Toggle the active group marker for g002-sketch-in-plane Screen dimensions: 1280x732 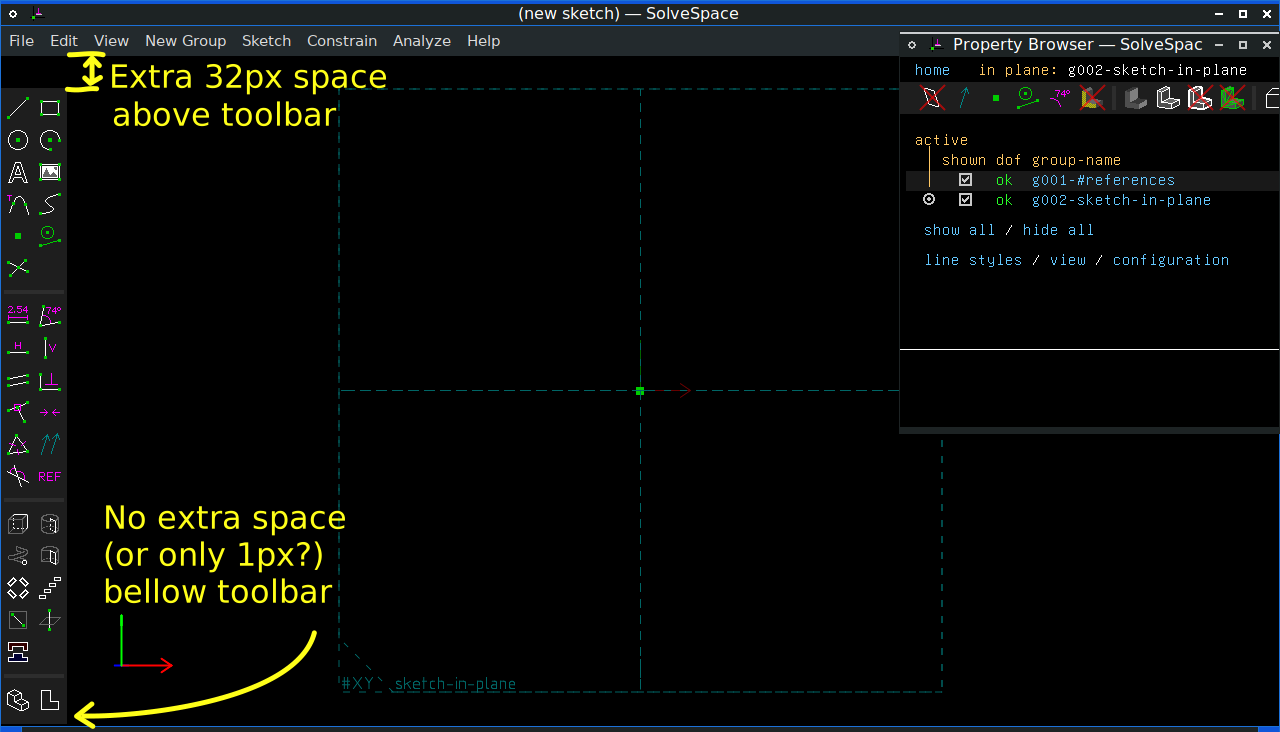tap(928, 199)
